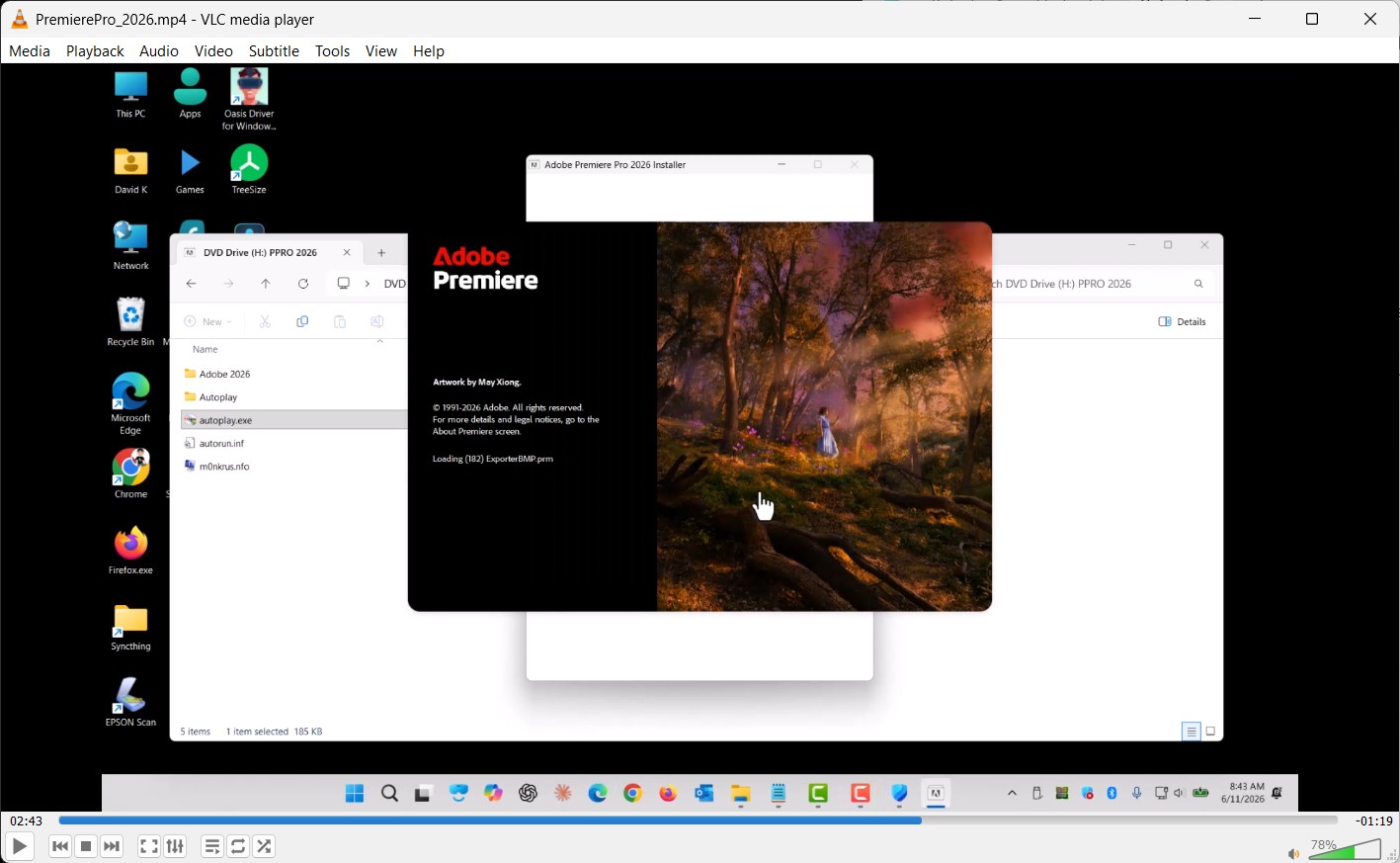Click the Adobe Premiere splash screen artwork
1400x863 pixels.
[824, 416]
